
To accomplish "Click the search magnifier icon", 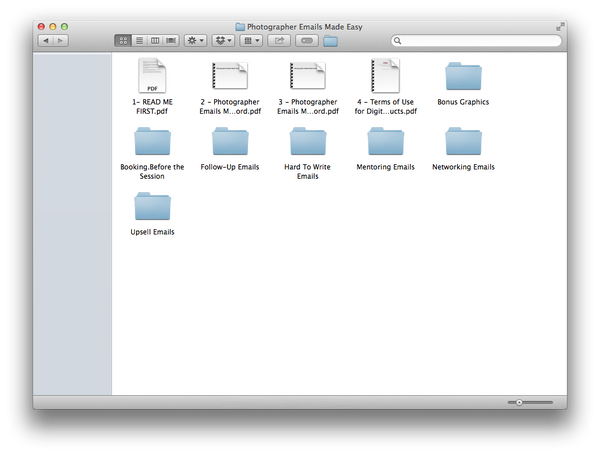I will 398,41.
